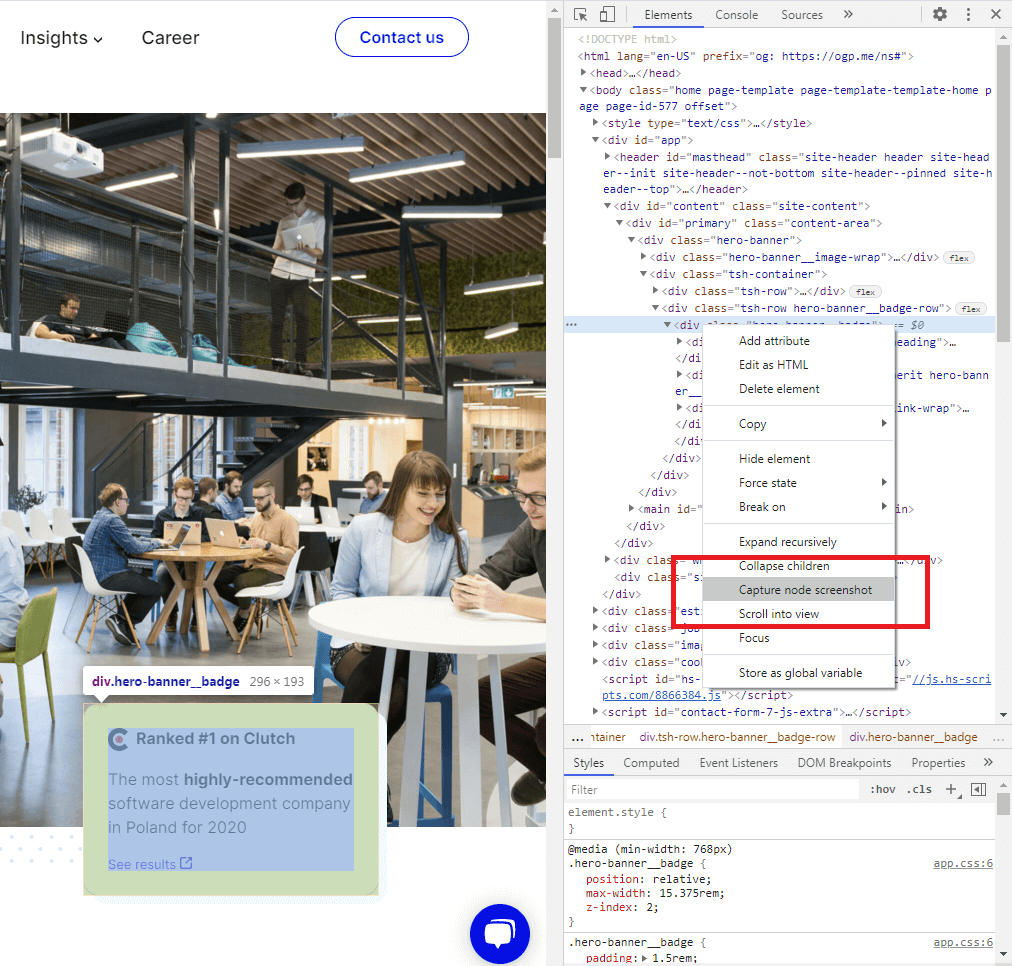Select Edit as HTML
Image resolution: width=1013 pixels, height=966 pixels.
pos(799,365)
